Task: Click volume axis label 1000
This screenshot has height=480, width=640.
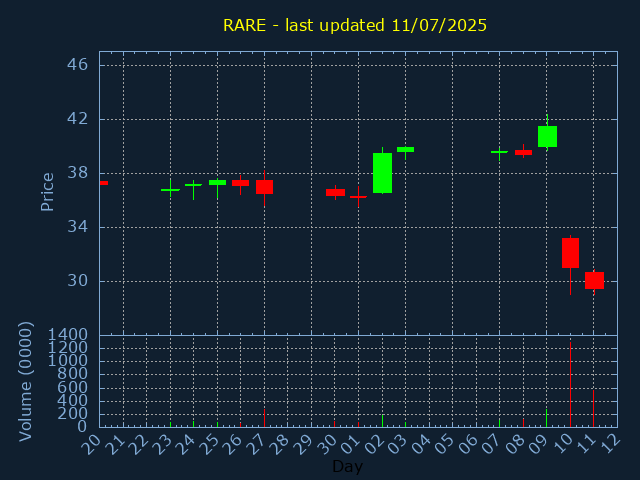Action: point(68,361)
